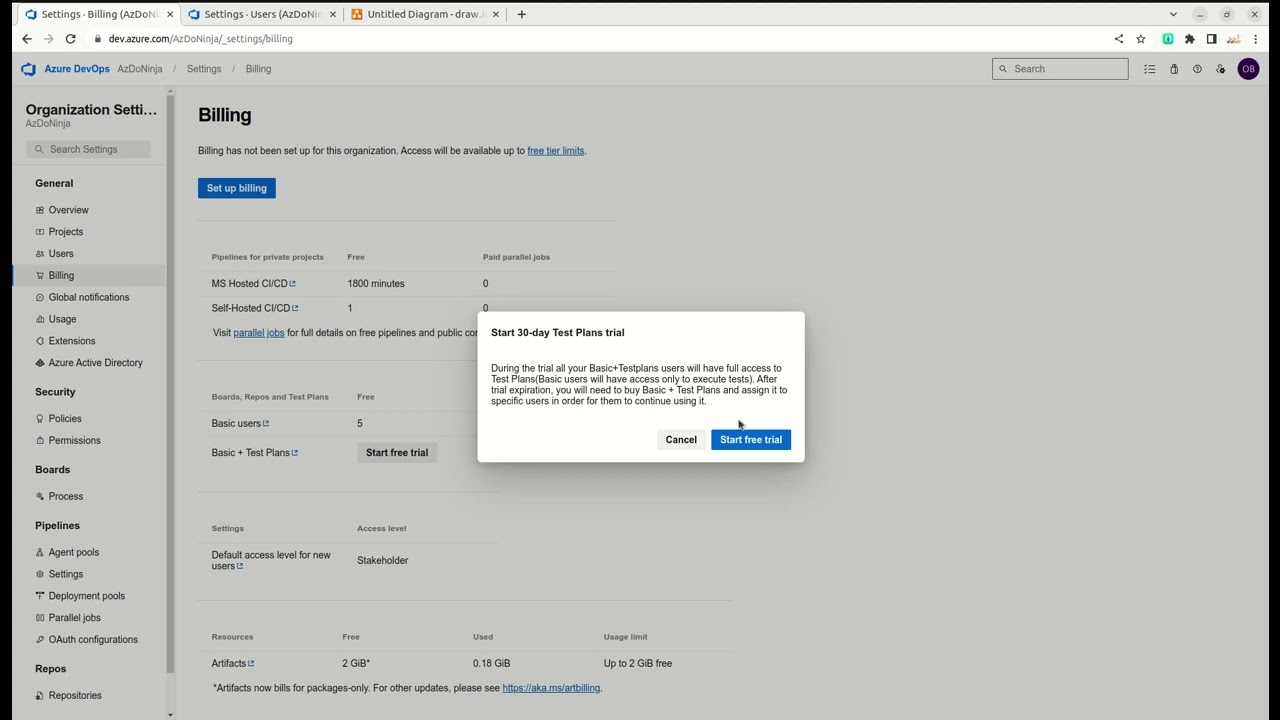Click the Set up billing button
The height and width of the screenshot is (720, 1280).
[237, 188]
